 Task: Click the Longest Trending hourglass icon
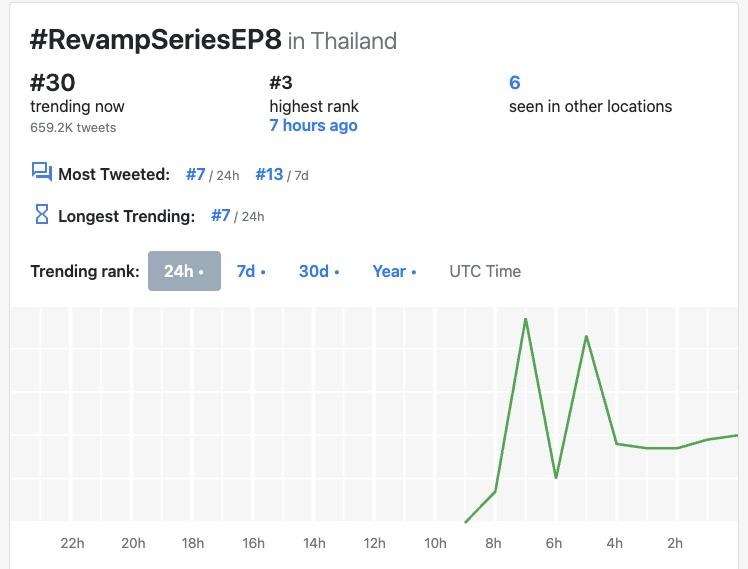click(41, 214)
